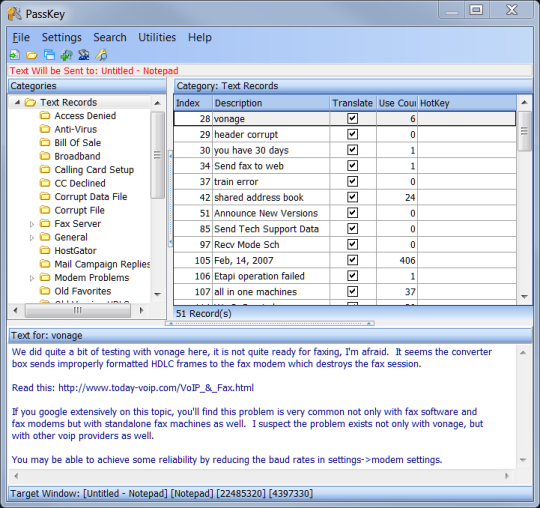Toggle Translate checkbox for vonage row
The width and height of the screenshot is (540, 508).
tap(352, 118)
